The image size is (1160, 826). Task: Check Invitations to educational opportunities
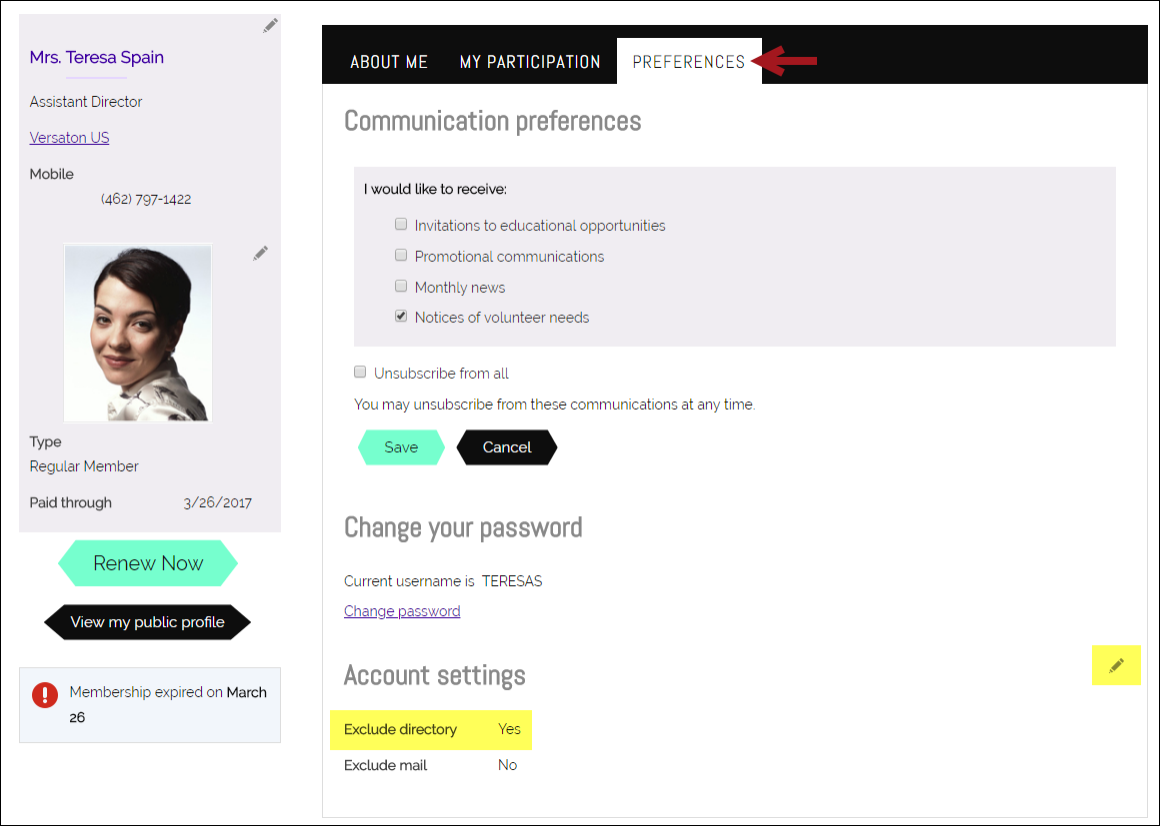pos(401,224)
